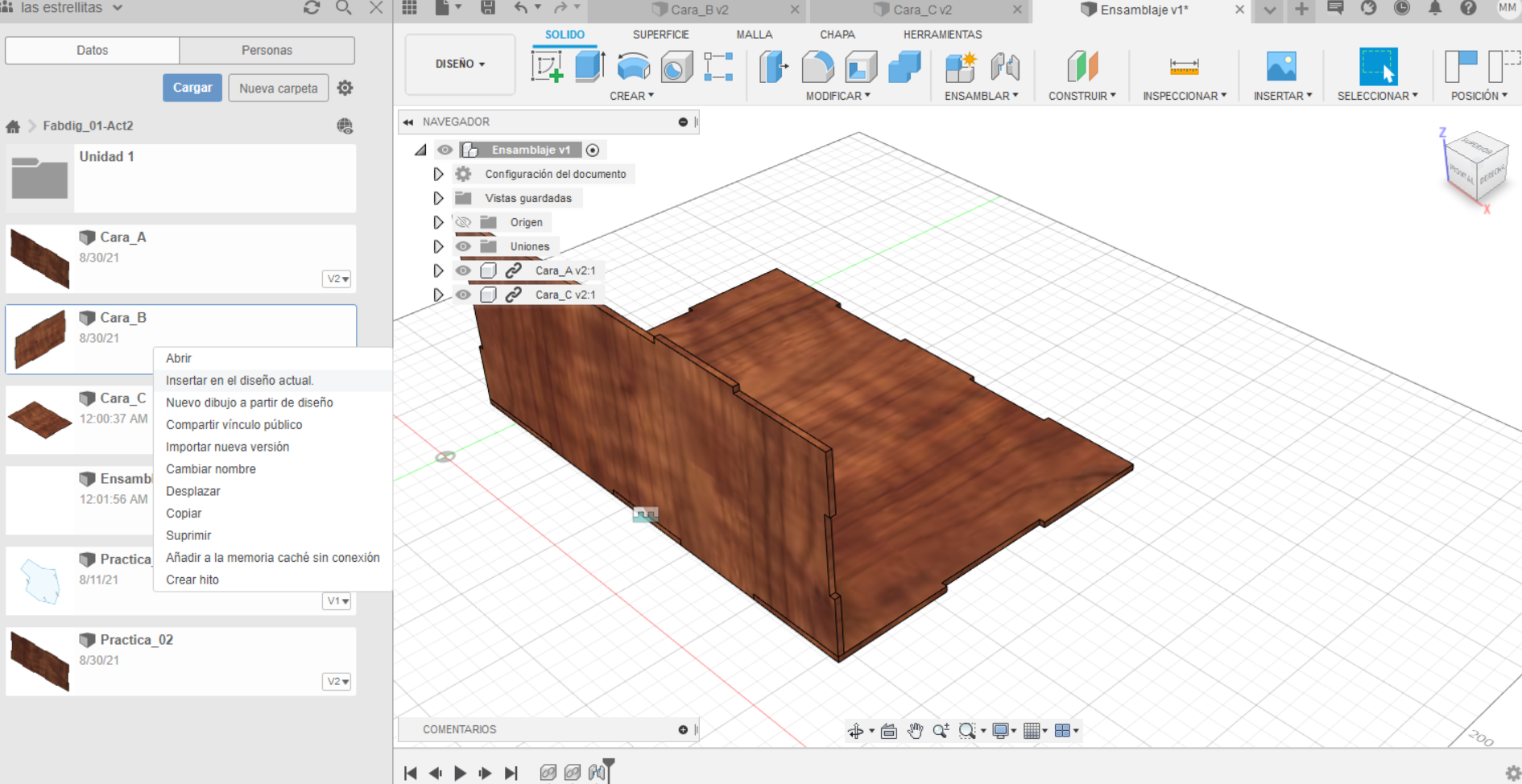Image resolution: width=1522 pixels, height=784 pixels.
Task: Open the Measure inspect tool
Action: pos(1184,66)
